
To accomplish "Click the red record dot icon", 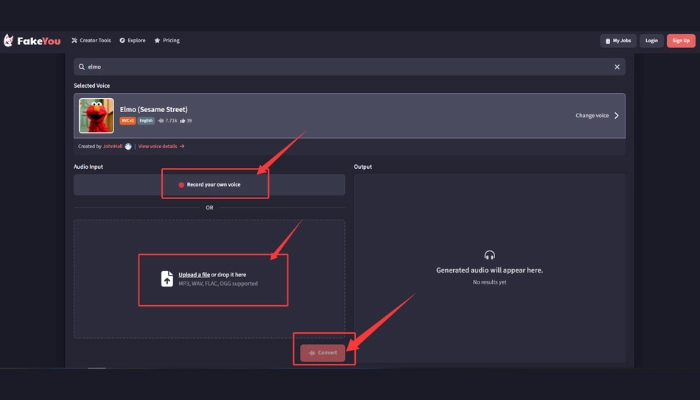I will tap(181, 185).
